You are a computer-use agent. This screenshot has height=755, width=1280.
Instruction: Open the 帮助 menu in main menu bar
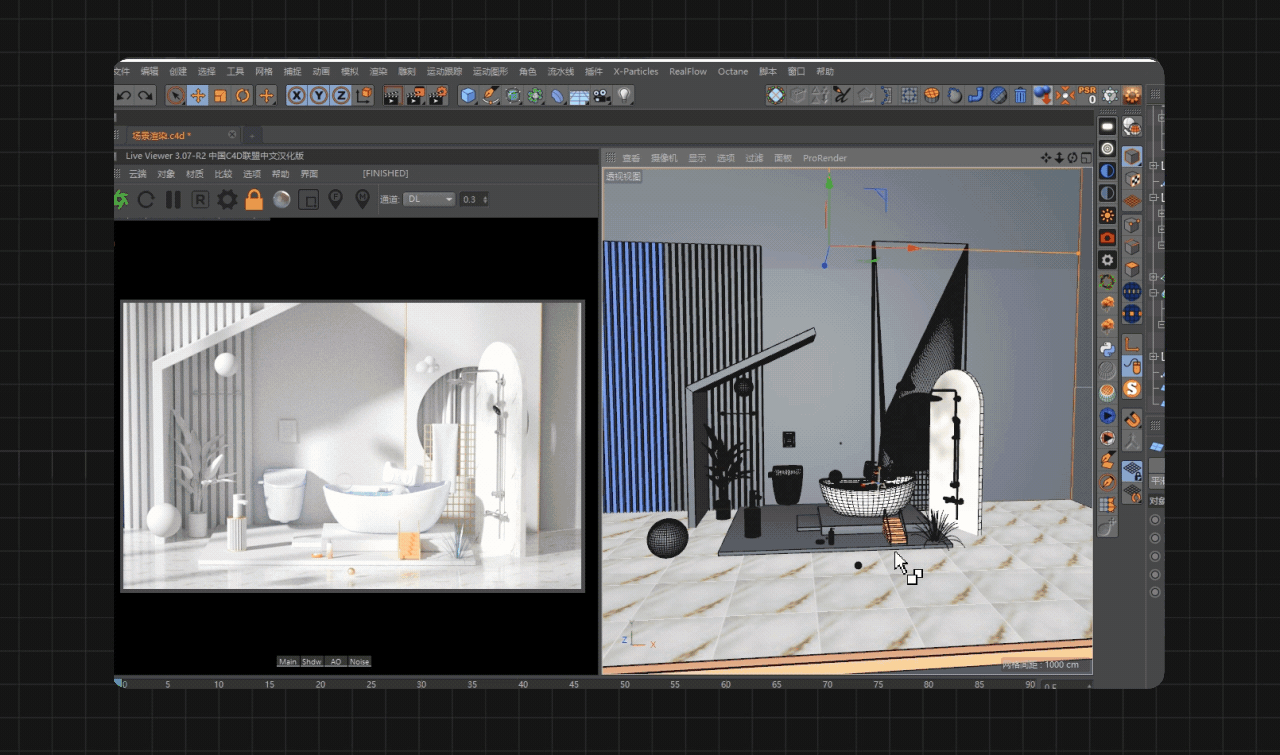pyautogui.click(x=825, y=72)
